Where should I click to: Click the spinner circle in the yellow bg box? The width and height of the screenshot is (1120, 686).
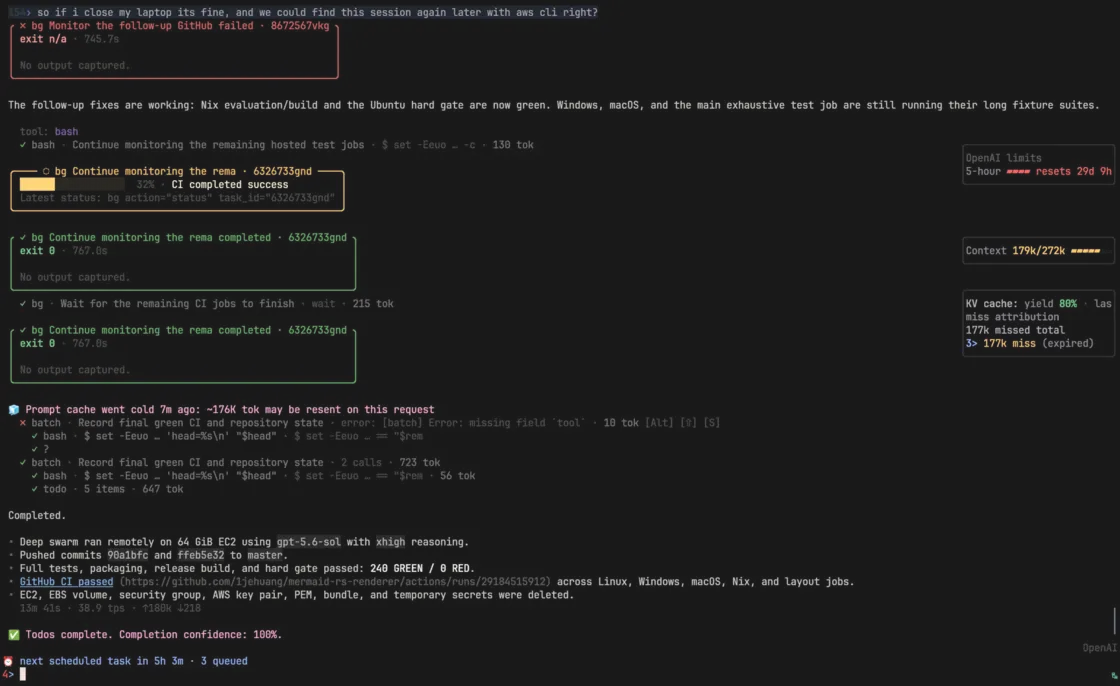46,172
